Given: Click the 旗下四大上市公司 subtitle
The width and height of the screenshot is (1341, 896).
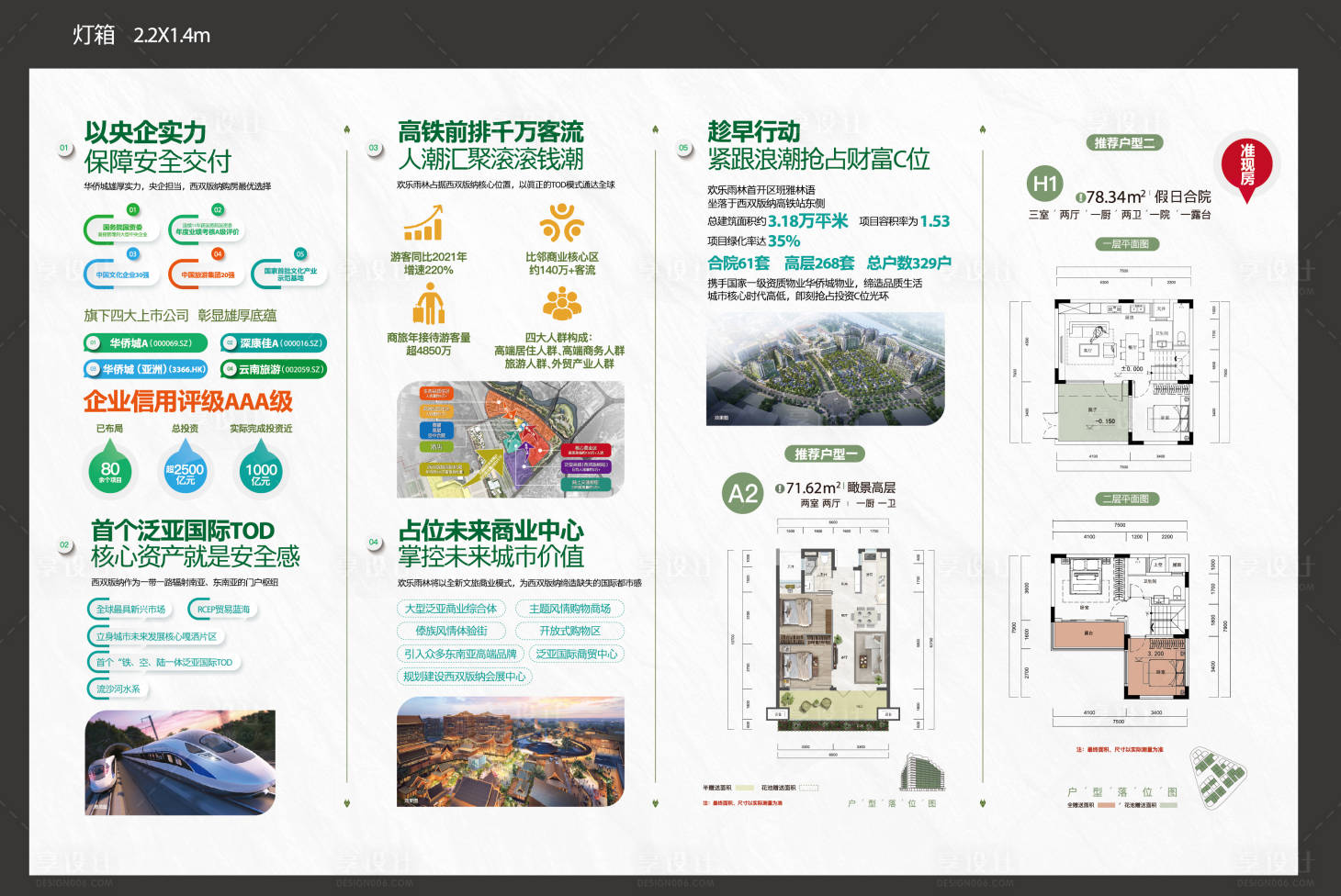Looking at the screenshot, I should click(x=136, y=315).
